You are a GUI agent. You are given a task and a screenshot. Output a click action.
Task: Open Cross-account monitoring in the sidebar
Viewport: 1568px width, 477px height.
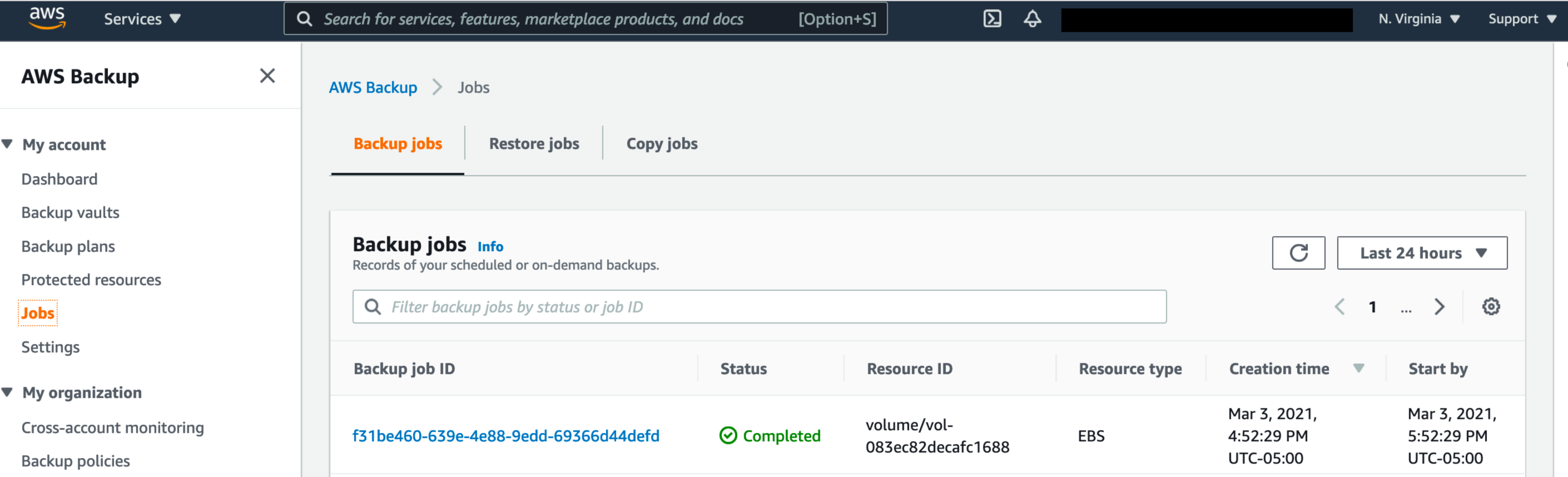click(x=113, y=428)
